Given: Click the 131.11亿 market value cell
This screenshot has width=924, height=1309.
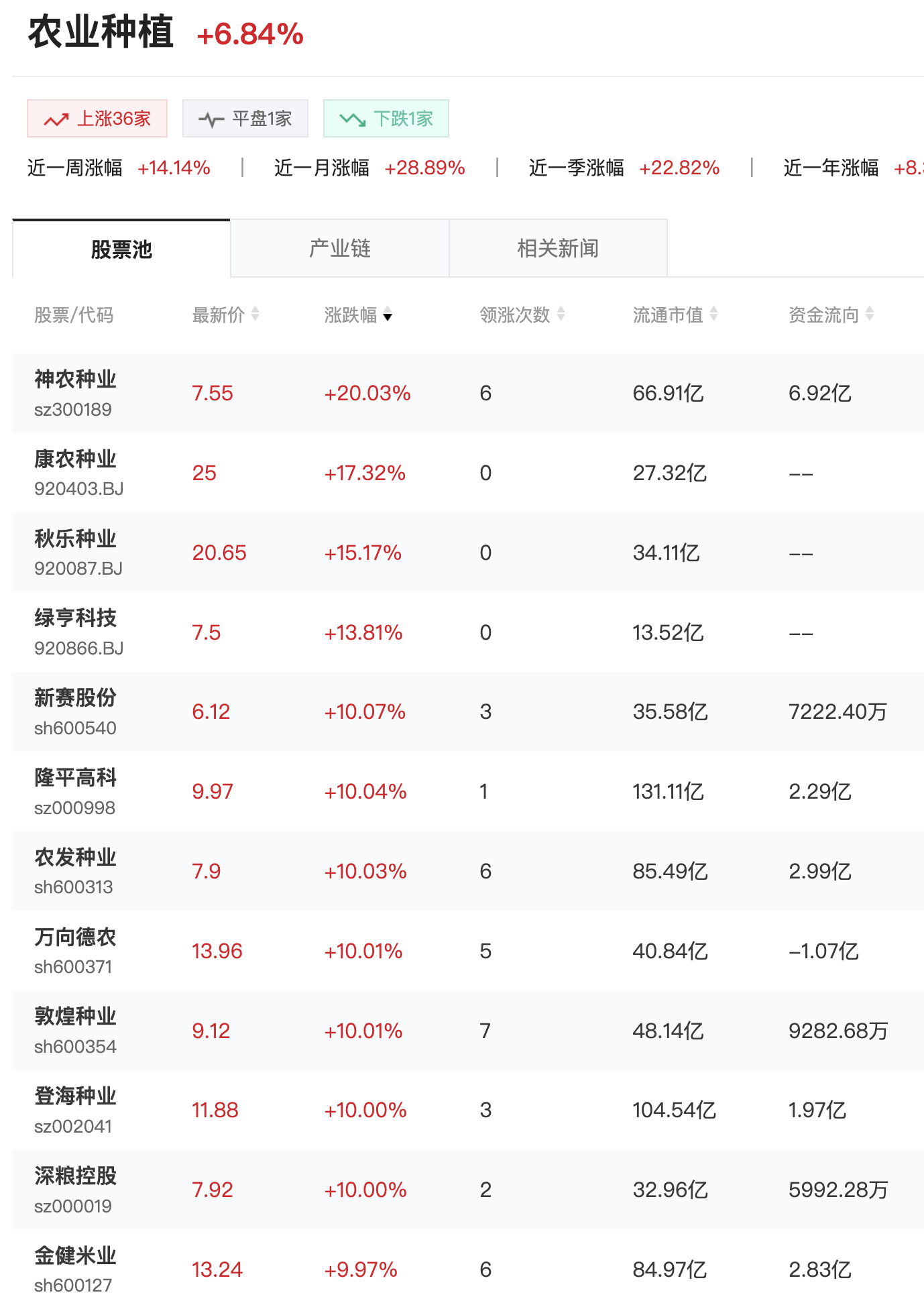Looking at the screenshot, I should [669, 791].
